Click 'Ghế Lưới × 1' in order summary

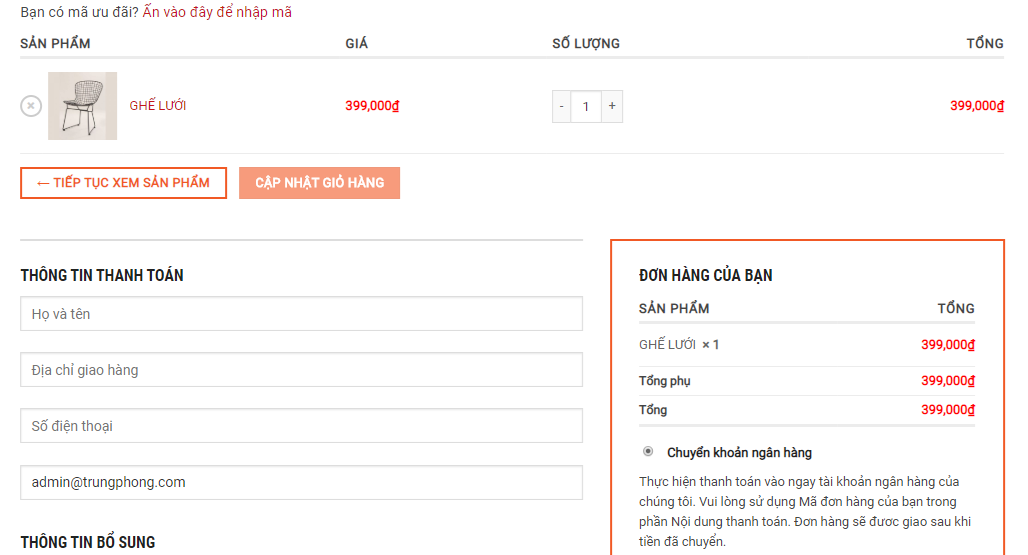(x=679, y=345)
